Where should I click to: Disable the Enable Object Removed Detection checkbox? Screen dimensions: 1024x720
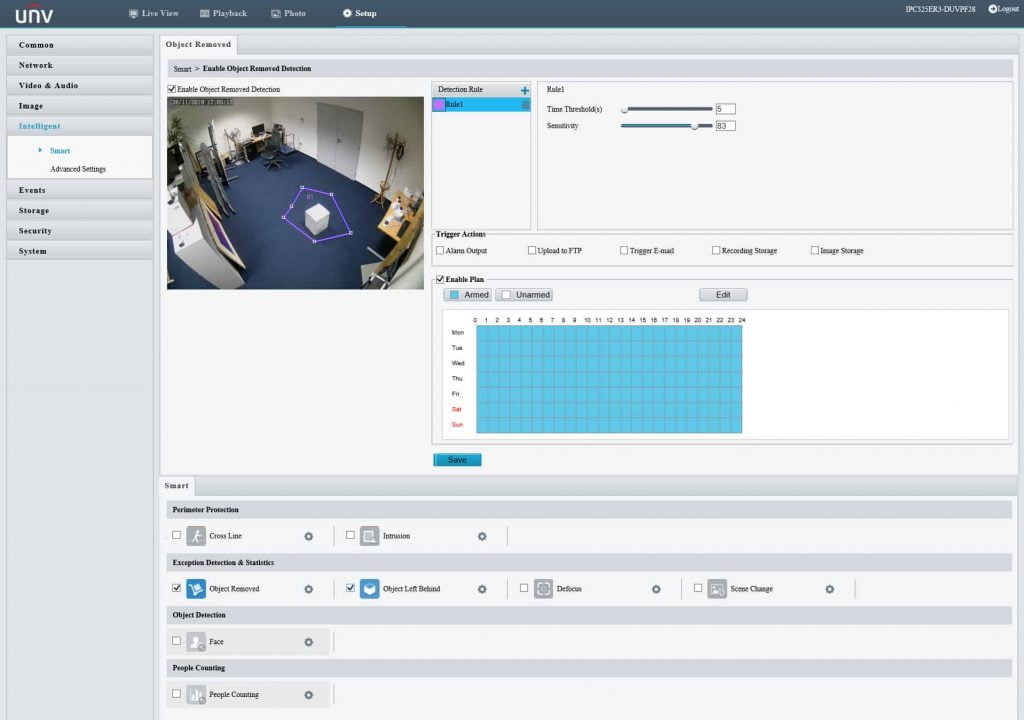172,90
